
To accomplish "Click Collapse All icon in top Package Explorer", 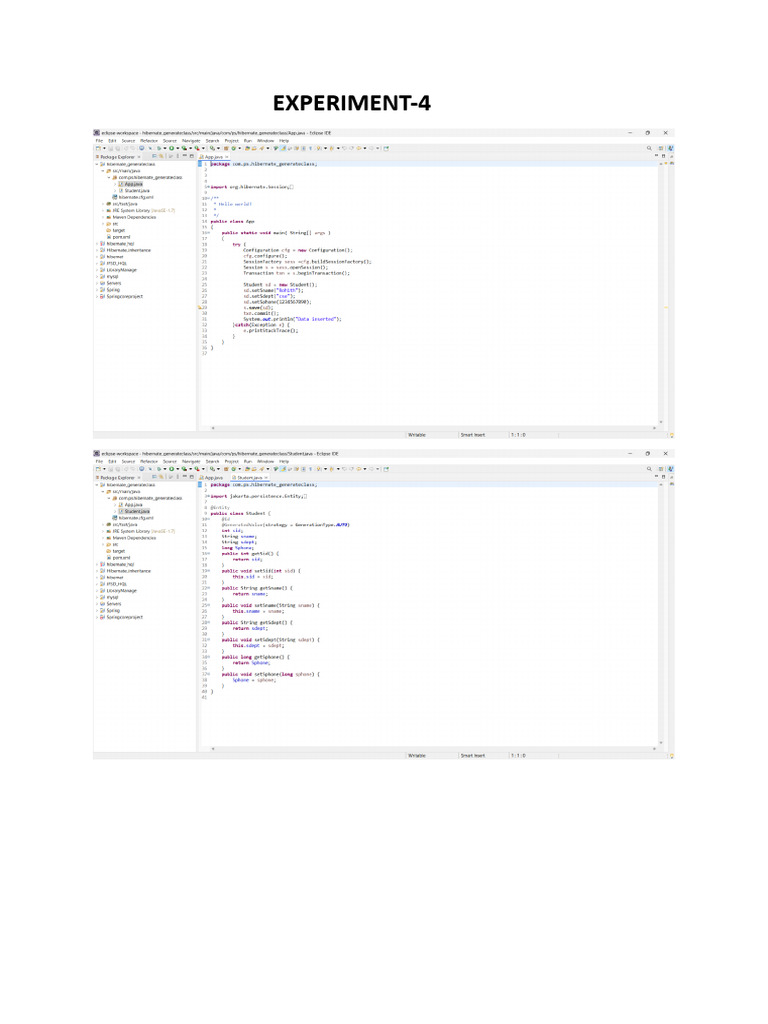I will (x=154, y=157).
